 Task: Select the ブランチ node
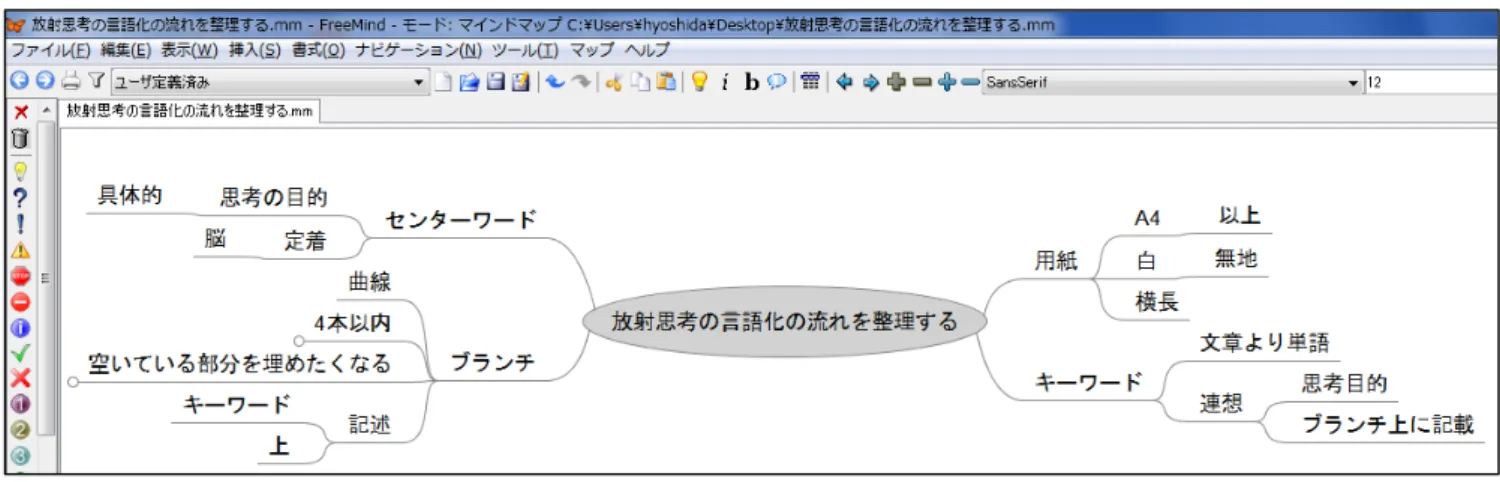pos(492,363)
